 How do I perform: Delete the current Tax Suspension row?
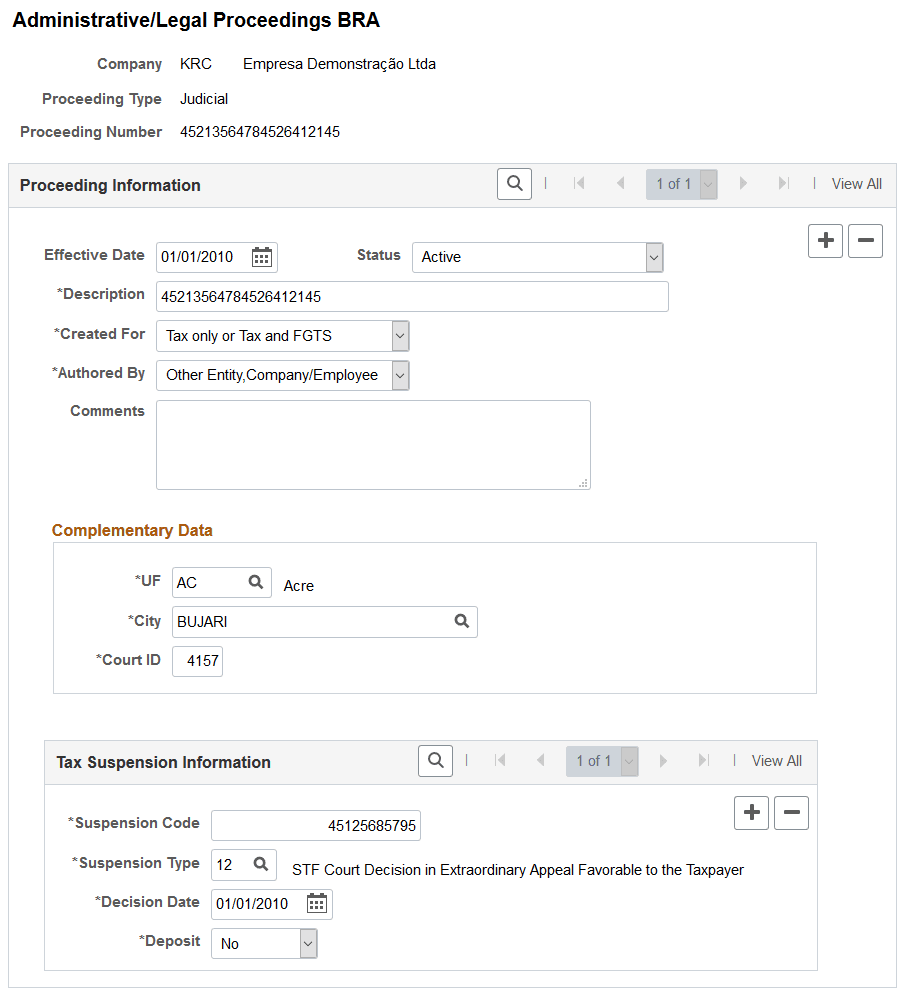tap(791, 813)
